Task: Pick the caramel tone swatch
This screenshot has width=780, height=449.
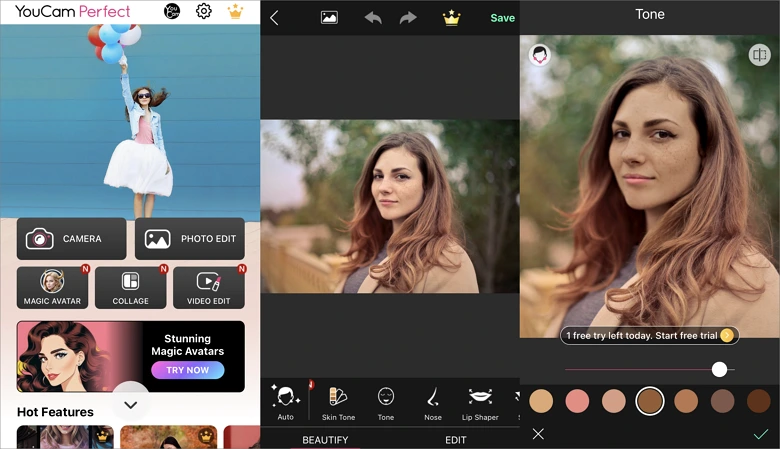Action: click(686, 401)
